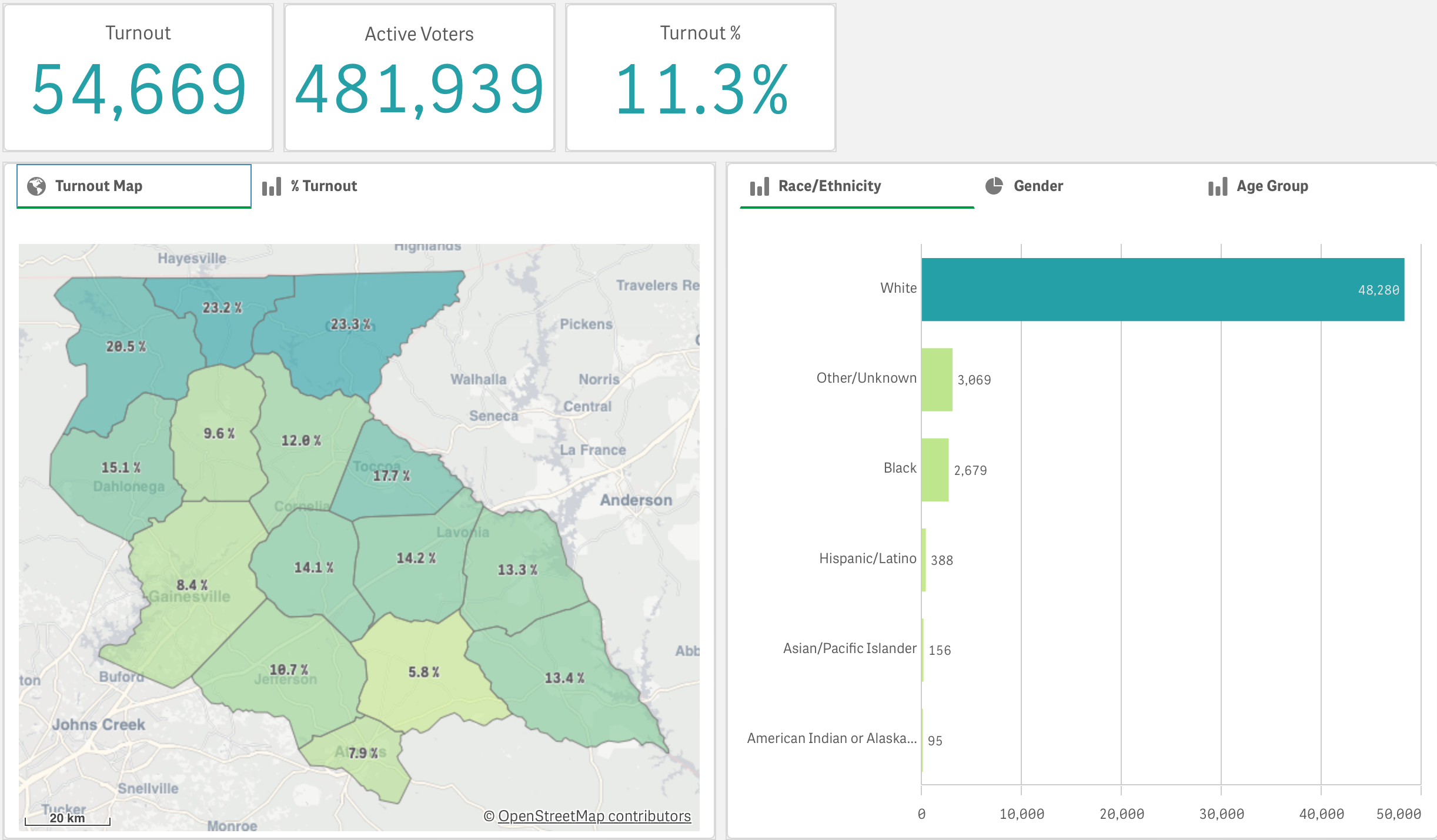Click the bar chart icon beside Age Group
1437x840 pixels.
tap(1218, 187)
